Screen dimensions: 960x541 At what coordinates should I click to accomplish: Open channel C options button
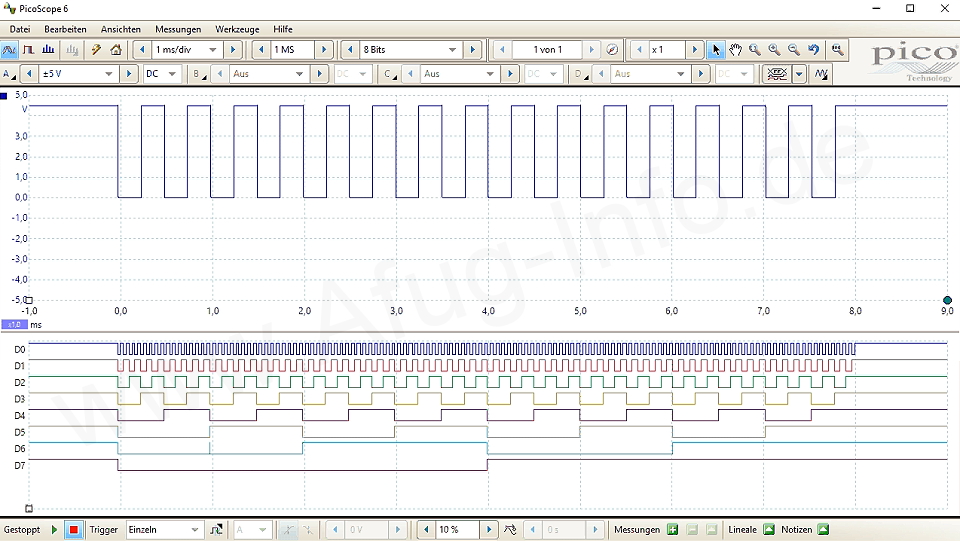[390, 74]
